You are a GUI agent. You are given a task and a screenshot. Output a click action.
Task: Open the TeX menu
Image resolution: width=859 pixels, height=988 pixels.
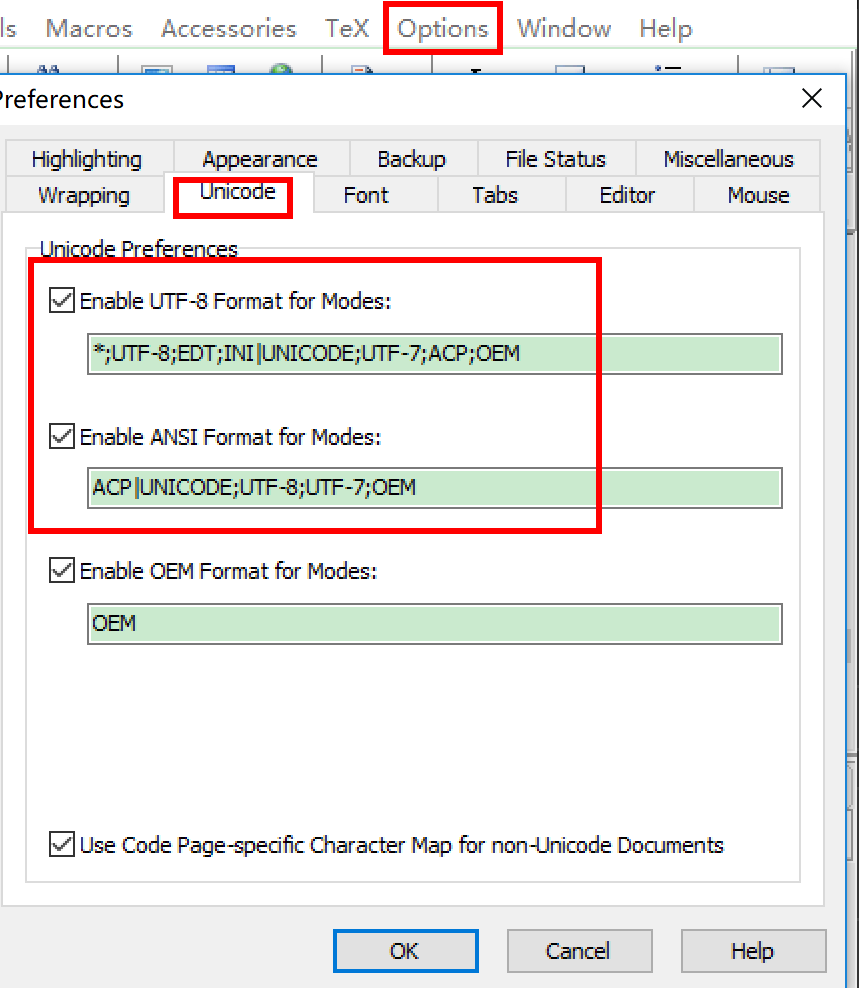point(347,29)
